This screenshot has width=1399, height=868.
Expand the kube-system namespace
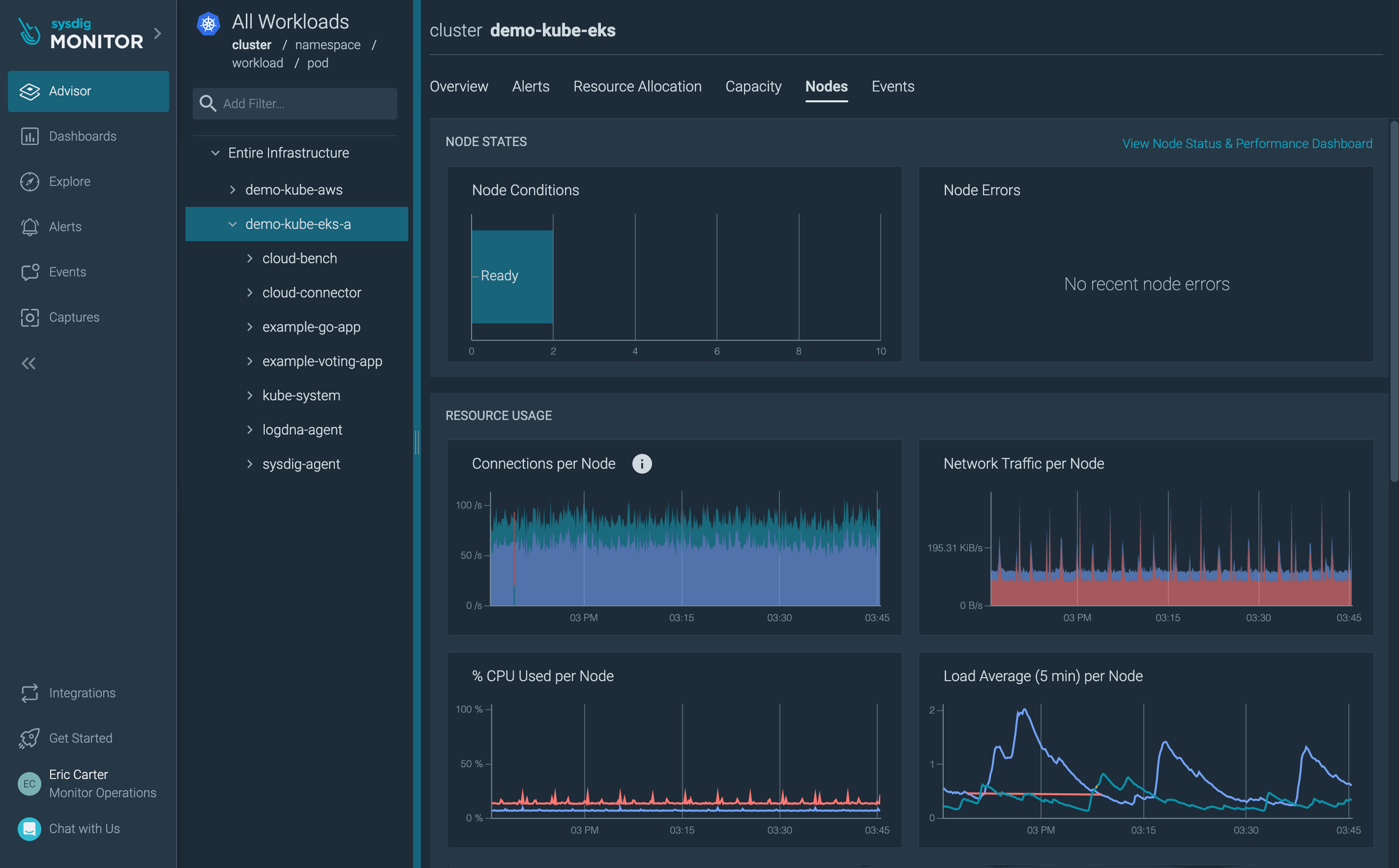(250, 395)
